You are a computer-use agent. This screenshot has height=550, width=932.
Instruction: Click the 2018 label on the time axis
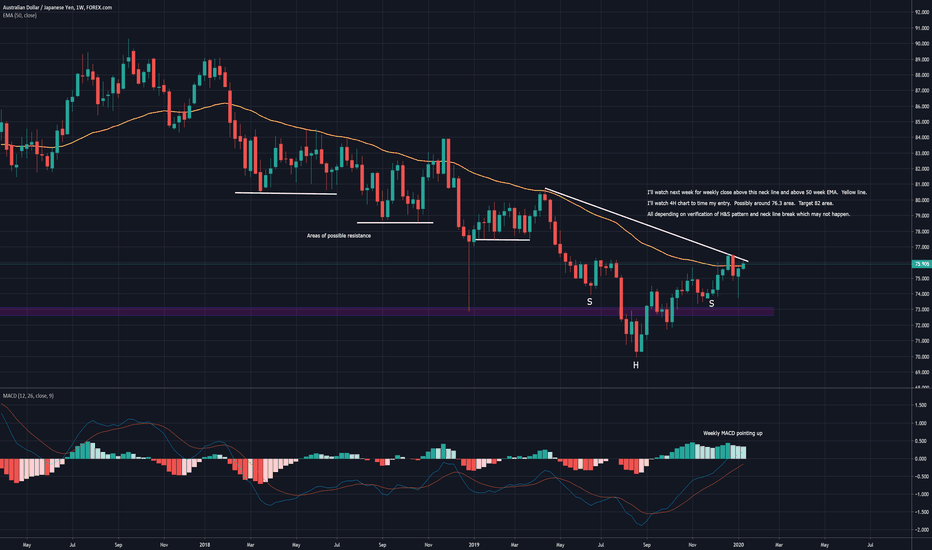pos(204,545)
